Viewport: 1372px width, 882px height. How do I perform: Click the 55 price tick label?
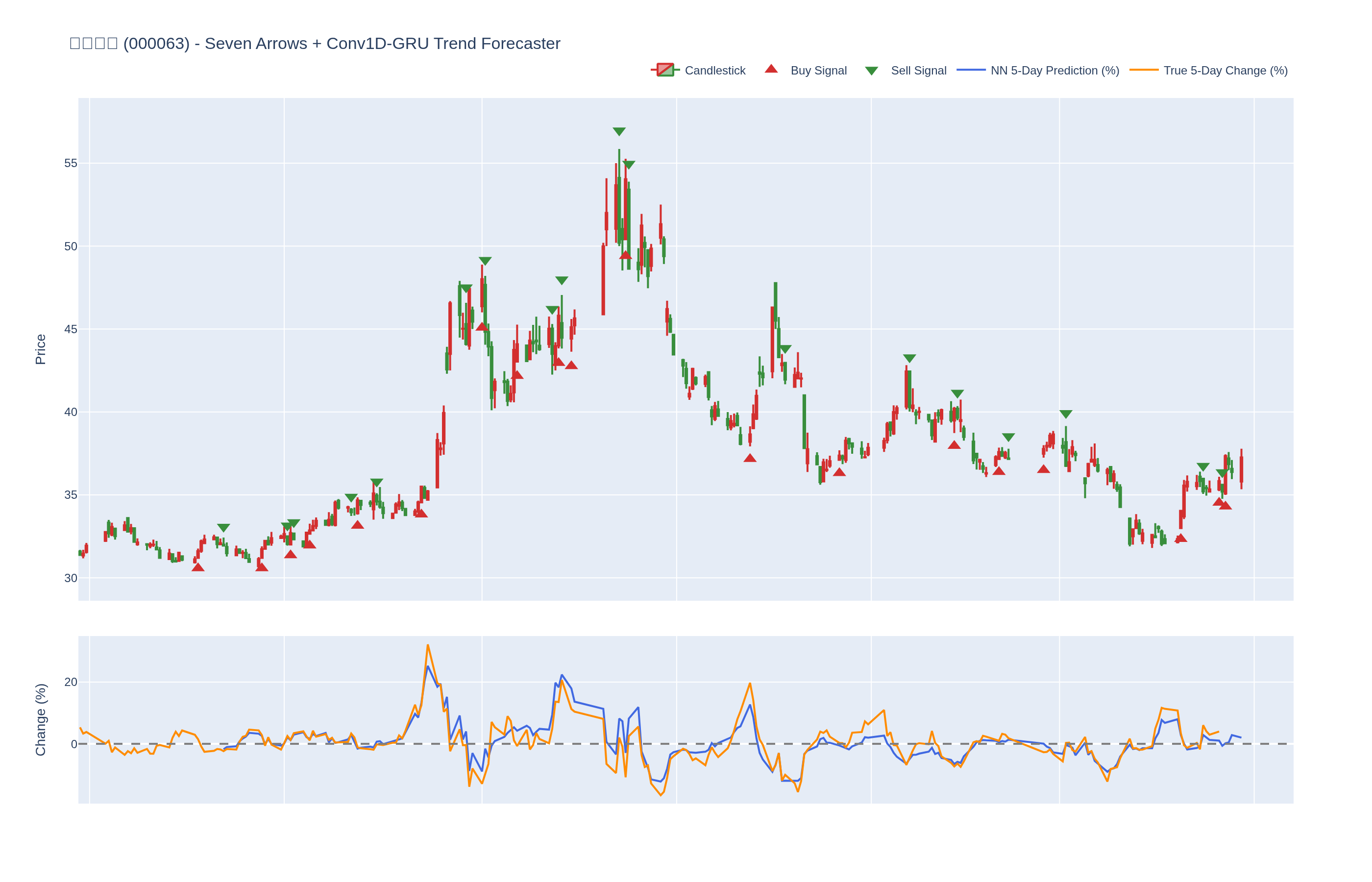[71, 163]
